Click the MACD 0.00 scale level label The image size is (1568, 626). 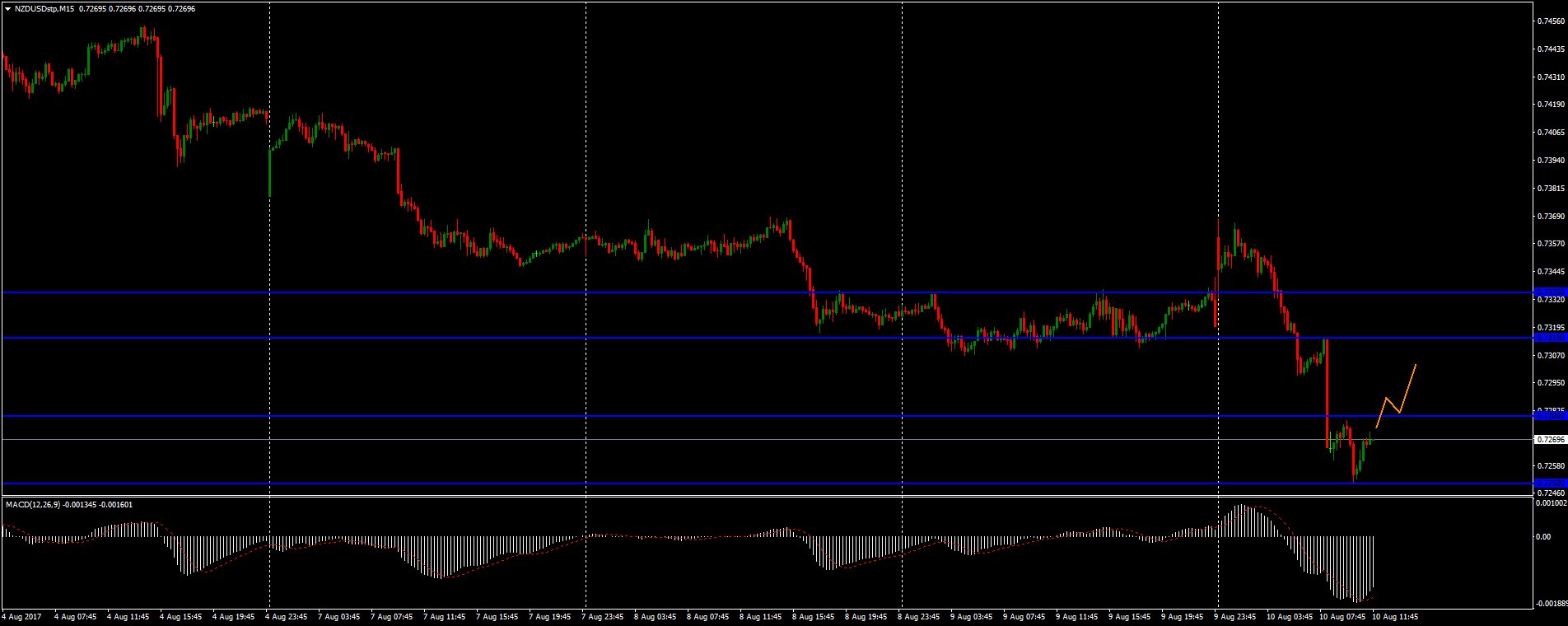[x=1542, y=537]
